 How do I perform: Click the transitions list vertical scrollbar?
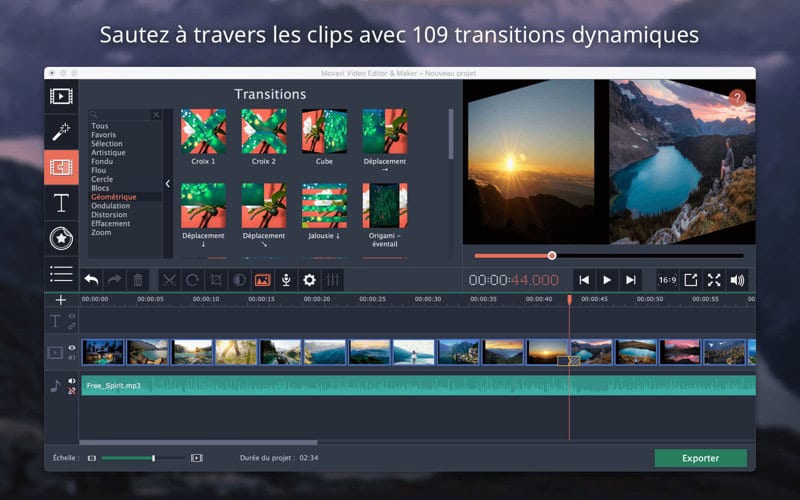tap(451, 134)
